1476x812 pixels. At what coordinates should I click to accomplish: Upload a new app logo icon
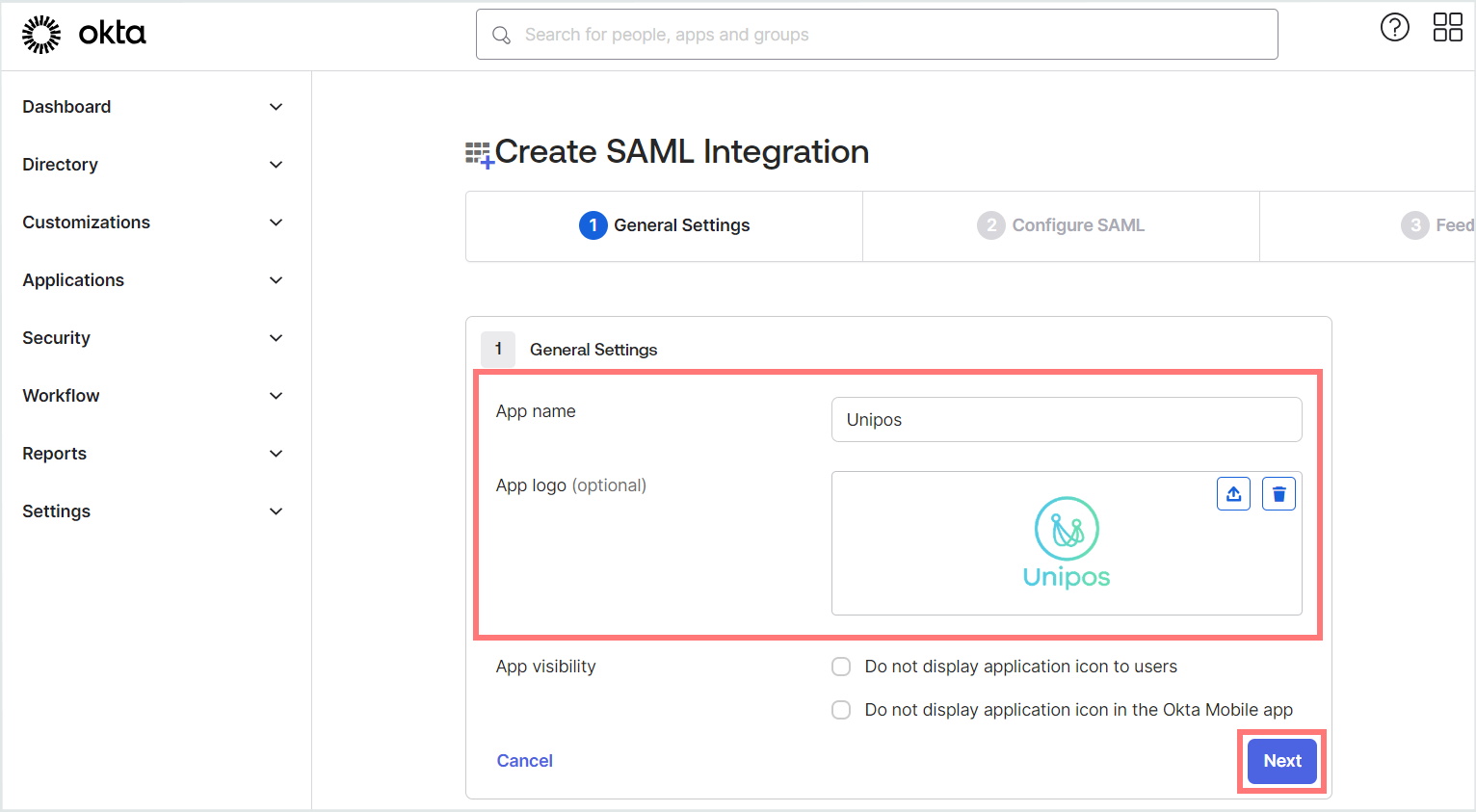click(x=1233, y=494)
